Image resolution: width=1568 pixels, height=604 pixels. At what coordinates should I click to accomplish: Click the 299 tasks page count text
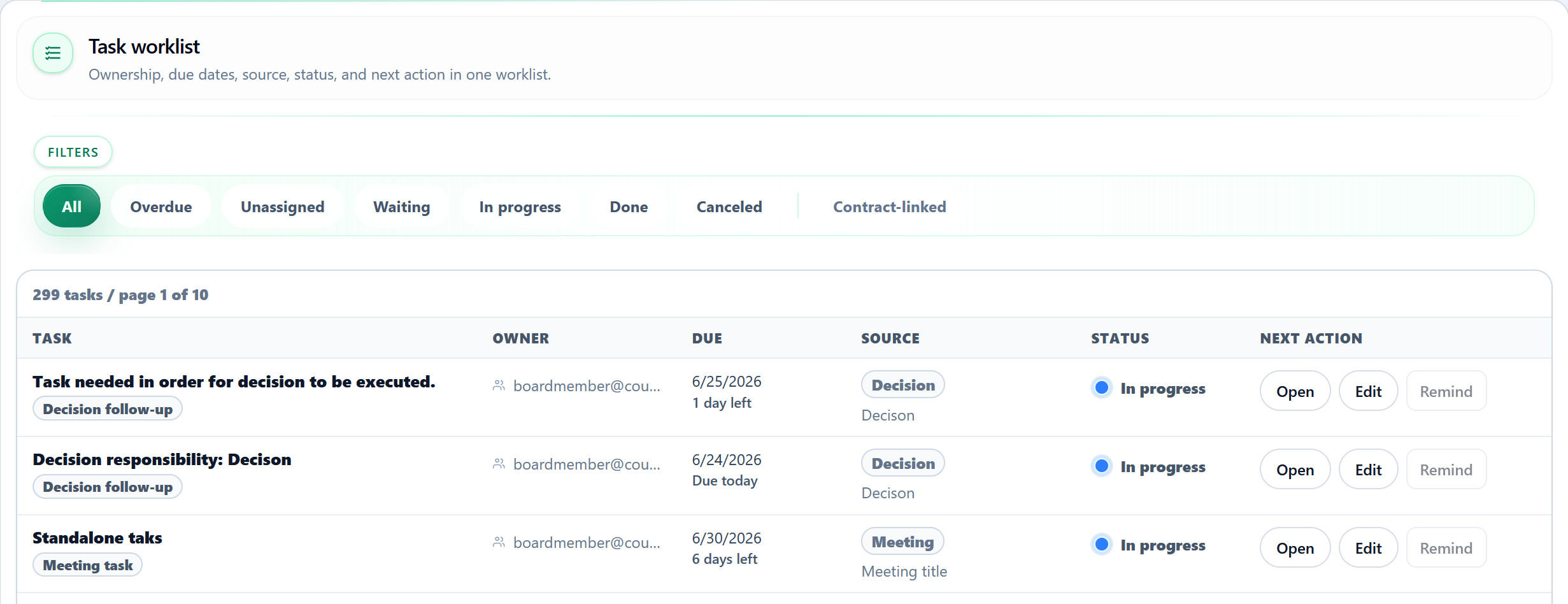[120, 295]
